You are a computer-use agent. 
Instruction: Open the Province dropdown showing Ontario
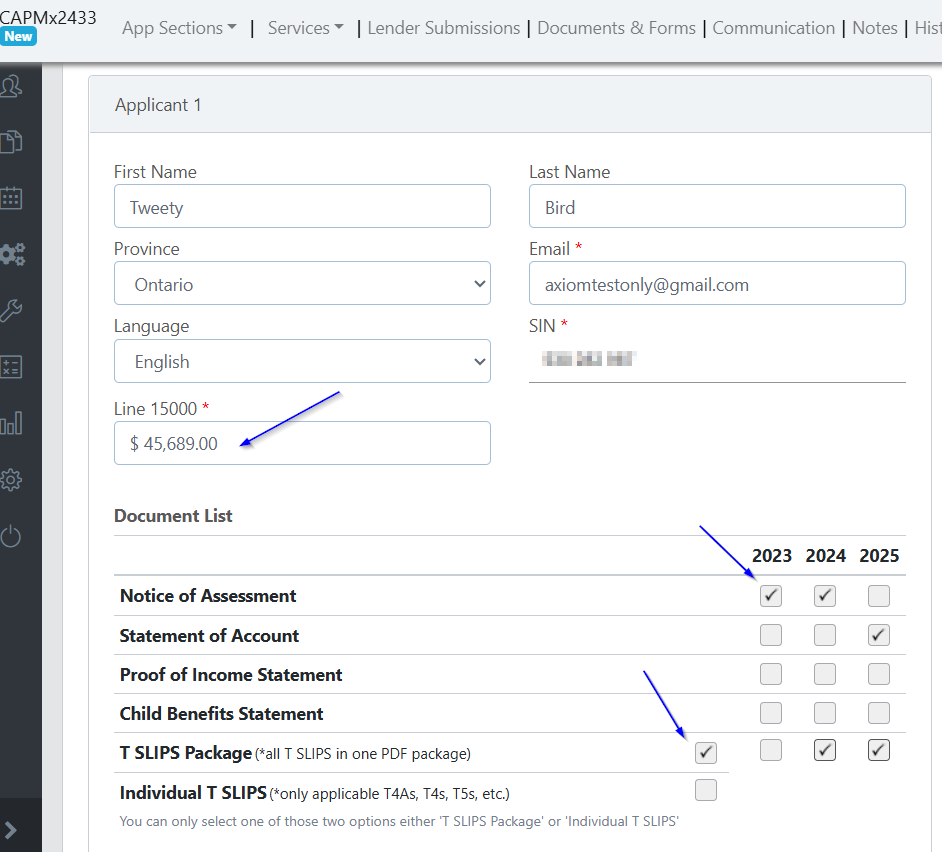(302, 284)
